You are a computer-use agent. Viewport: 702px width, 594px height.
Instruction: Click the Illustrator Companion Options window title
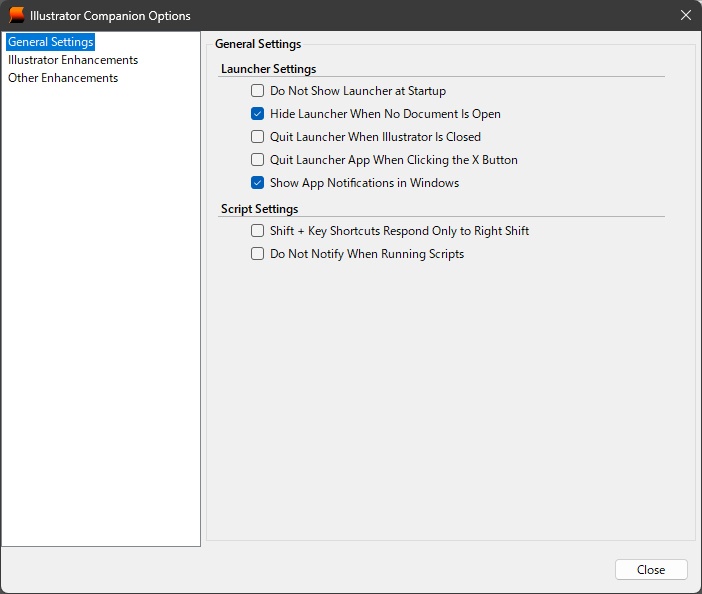click(x=110, y=16)
